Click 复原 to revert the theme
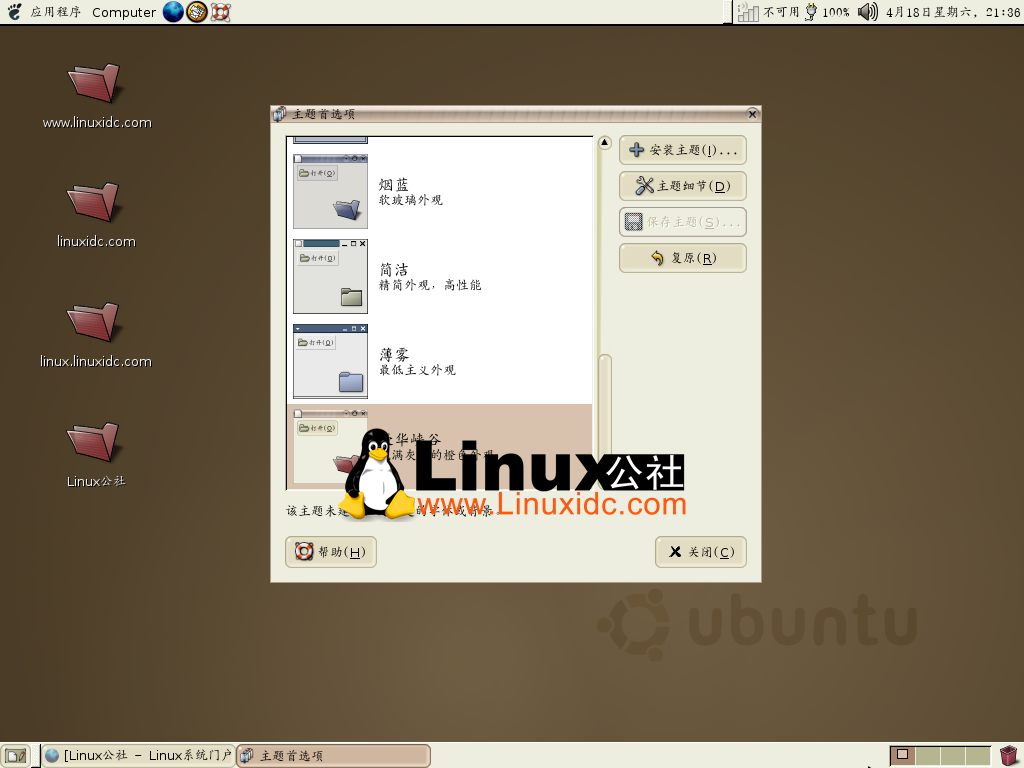The width and height of the screenshot is (1024, 768). pyautogui.click(x=682, y=257)
